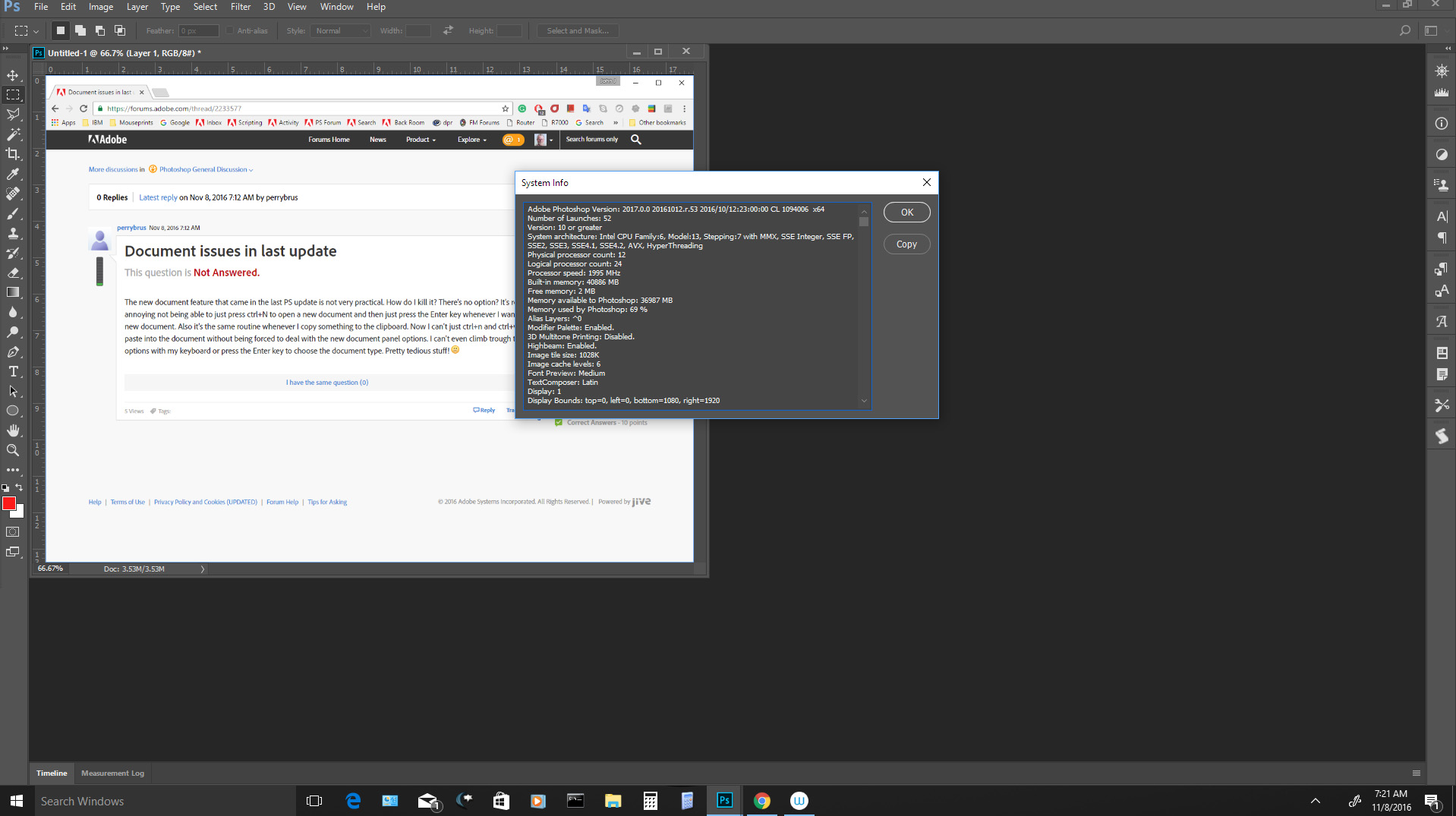The image size is (1456, 816).
Task: Open the marquee tool preset picker arrow
Action: [x=36, y=31]
